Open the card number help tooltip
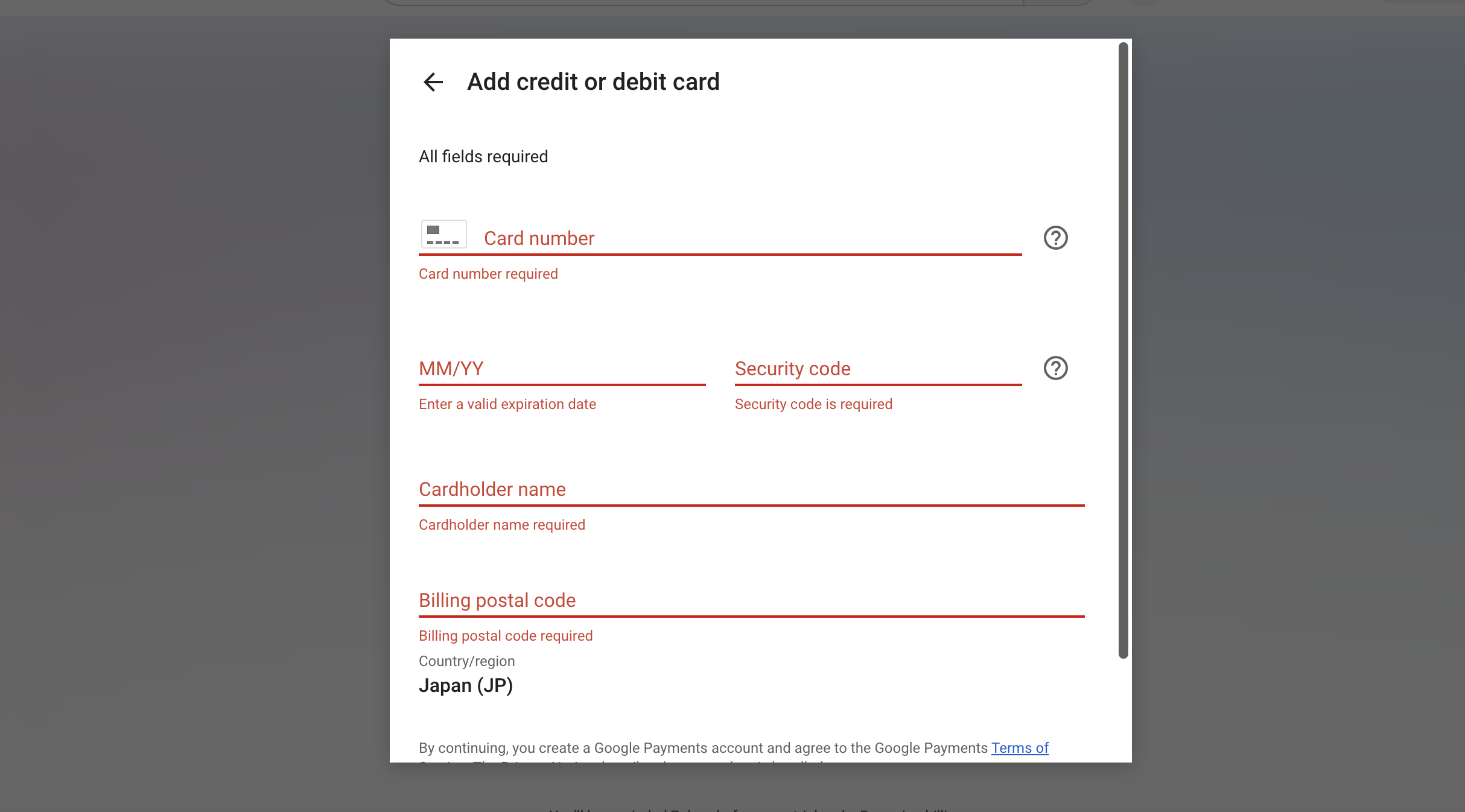Viewport: 1465px width, 812px height. tap(1057, 238)
